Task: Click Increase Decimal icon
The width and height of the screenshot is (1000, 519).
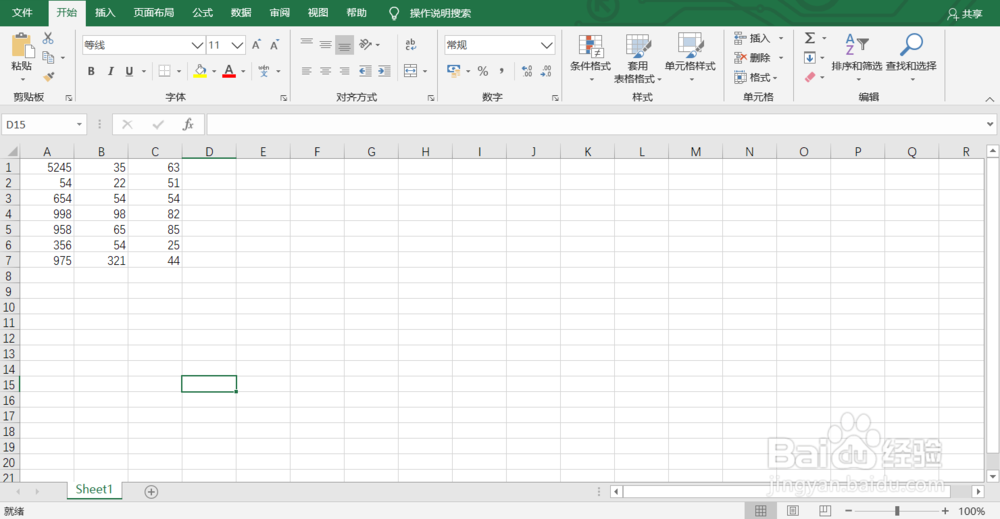Action: (x=527, y=71)
